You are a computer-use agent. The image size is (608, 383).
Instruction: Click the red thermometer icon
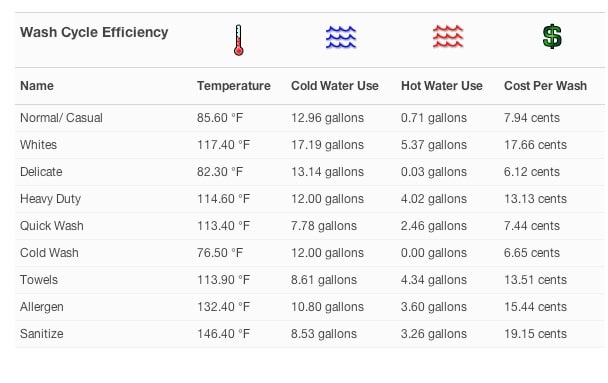(x=238, y=40)
